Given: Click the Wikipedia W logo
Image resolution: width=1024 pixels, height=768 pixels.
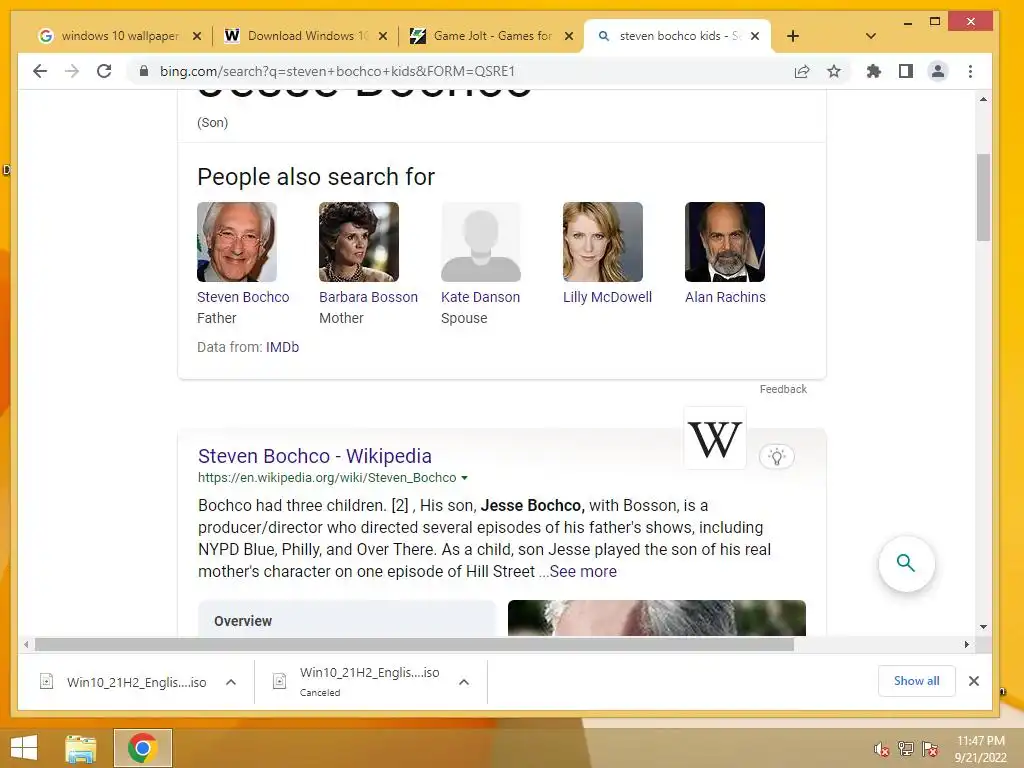Looking at the screenshot, I should (x=715, y=438).
